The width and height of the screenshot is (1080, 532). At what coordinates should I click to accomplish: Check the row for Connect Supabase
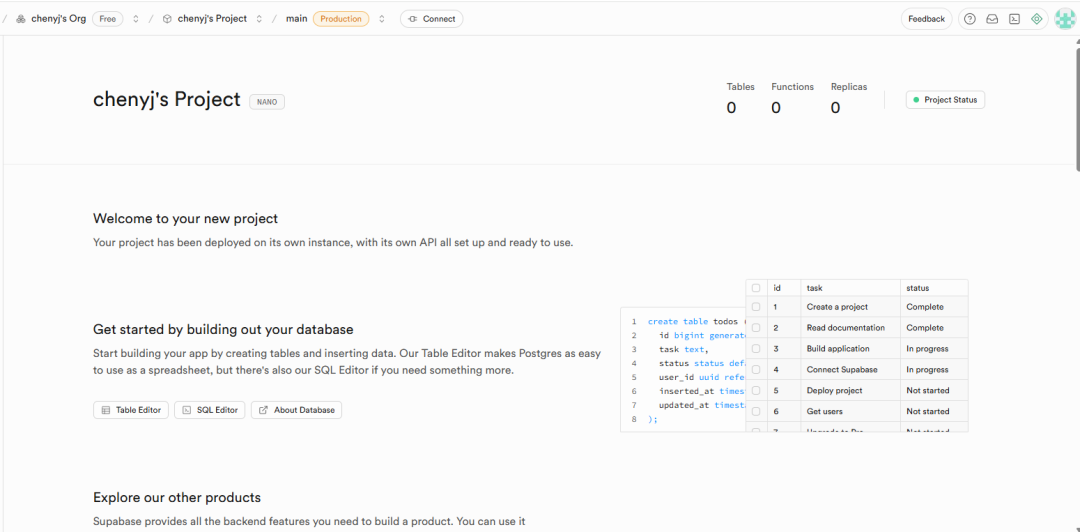(756, 369)
